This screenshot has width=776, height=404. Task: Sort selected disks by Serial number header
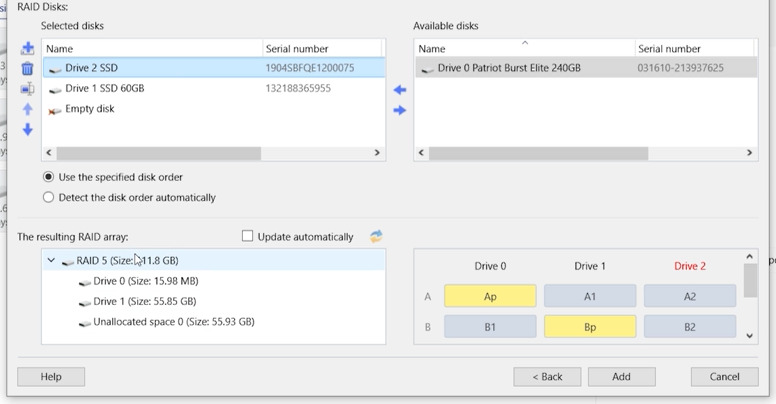322,49
